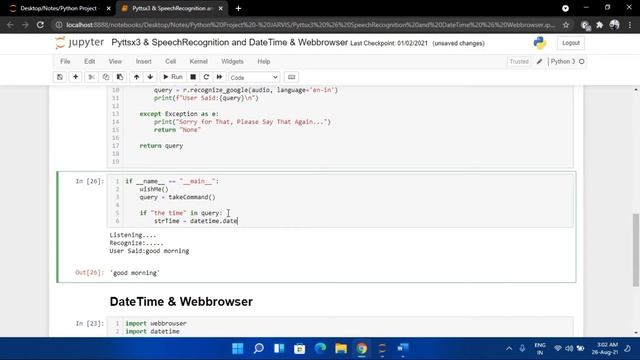Open Microsoft Edge from the taskbar
The image size is (640, 360).
tap(320, 348)
